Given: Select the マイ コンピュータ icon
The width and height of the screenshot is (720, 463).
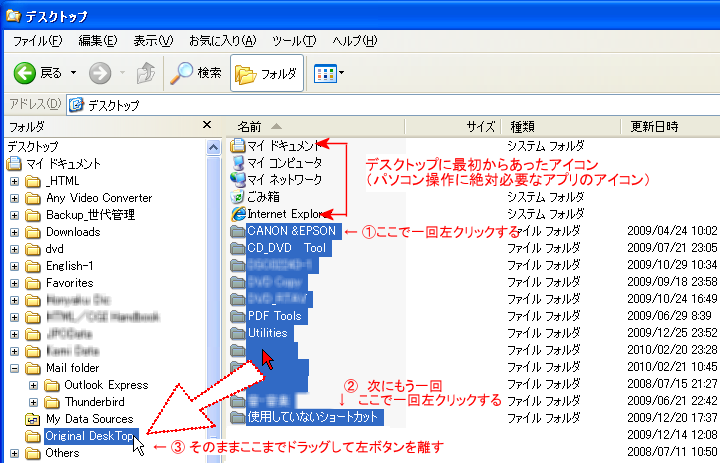Looking at the screenshot, I should [238, 162].
